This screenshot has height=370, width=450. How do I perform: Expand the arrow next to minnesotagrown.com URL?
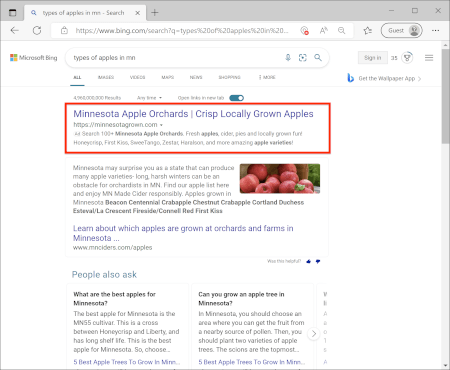(x=161, y=125)
